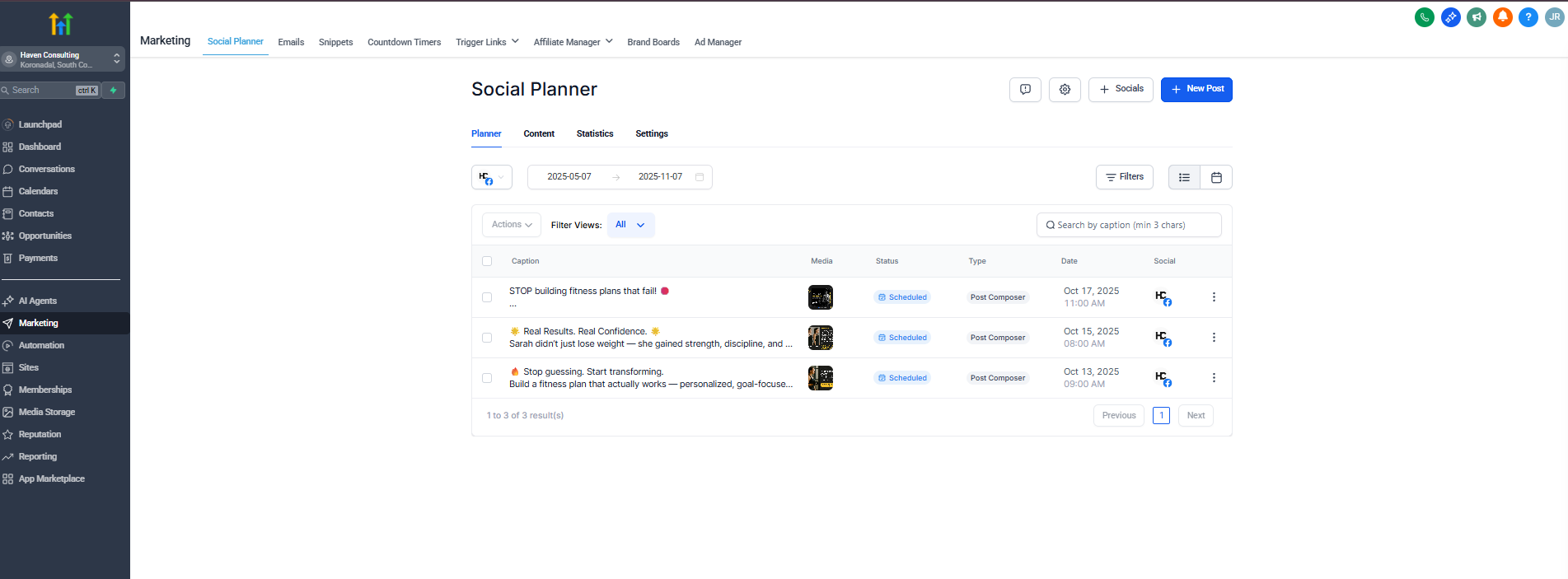This screenshot has width=1568, height=579.
Task: Switch to calendar view icon
Action: tap(1216, 177)
